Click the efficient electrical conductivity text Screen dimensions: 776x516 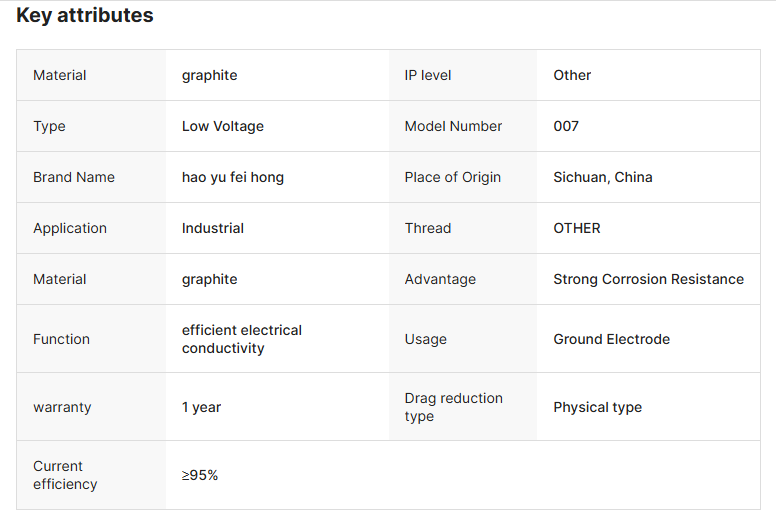pos(241,339)
